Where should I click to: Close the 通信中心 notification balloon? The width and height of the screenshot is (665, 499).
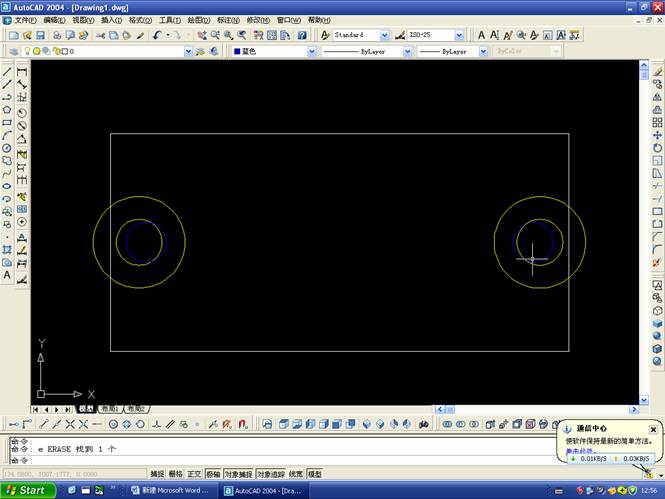pos(653,429)
